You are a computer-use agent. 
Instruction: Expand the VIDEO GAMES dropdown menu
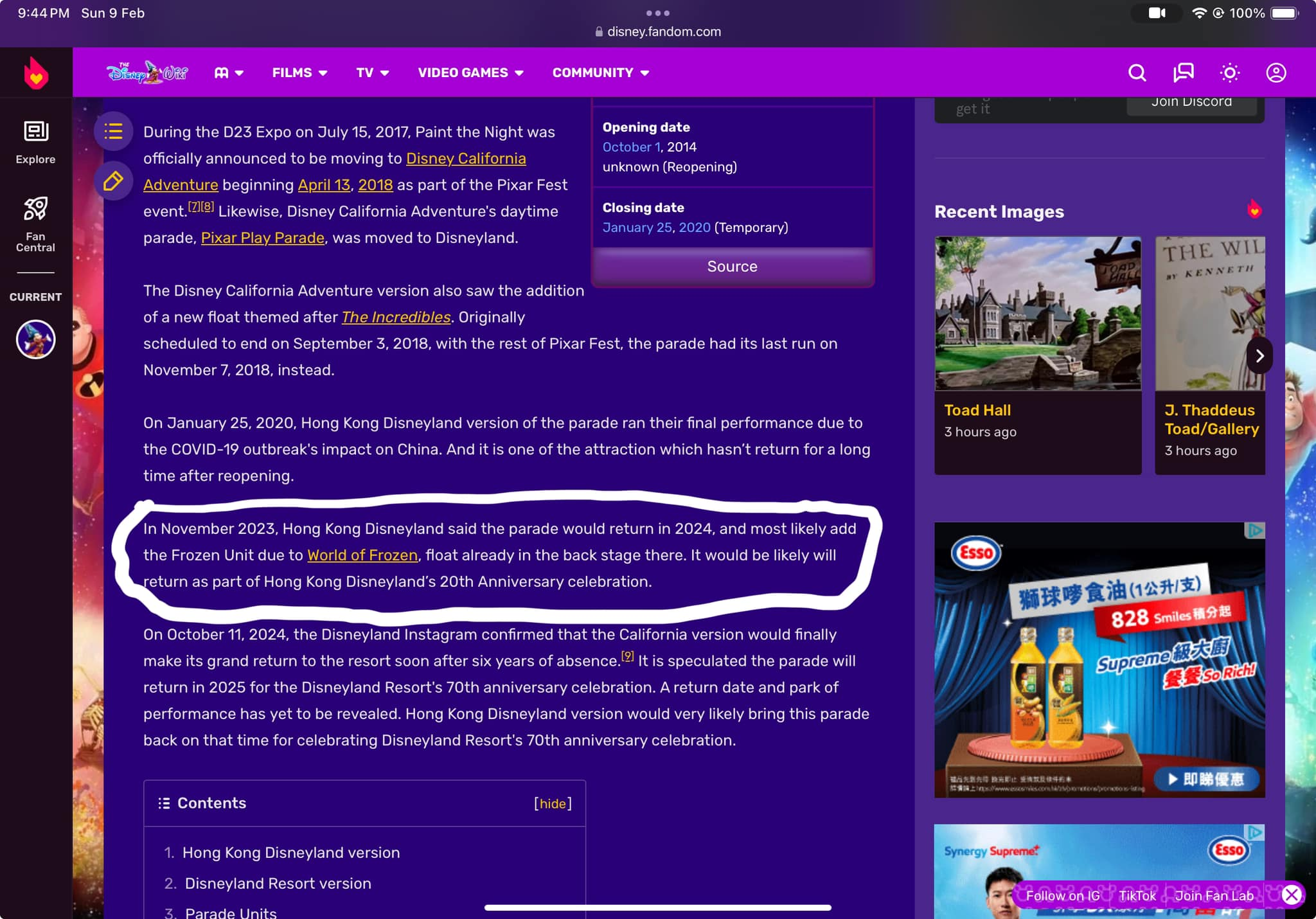(470, 73)
